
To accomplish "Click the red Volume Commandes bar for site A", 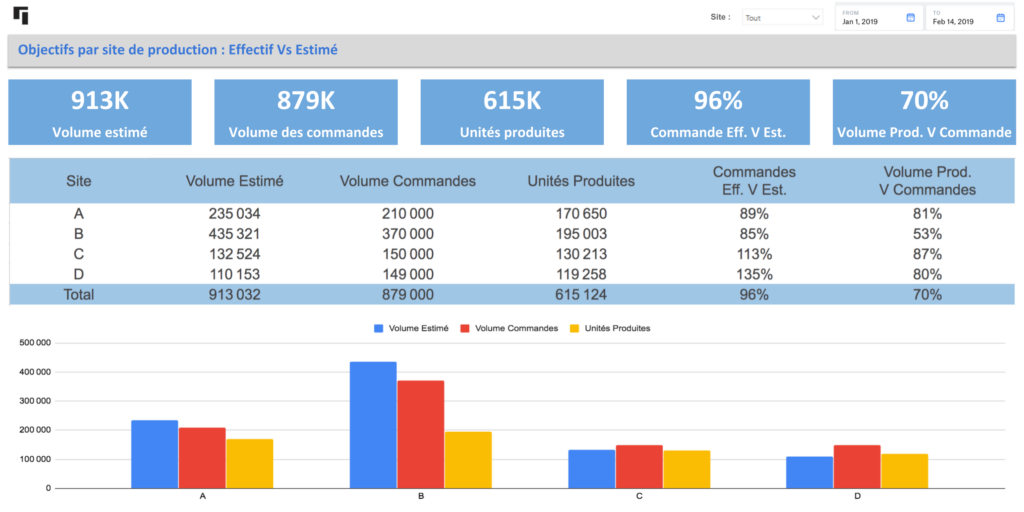I will pyautogui.click(x=202, y=458).
